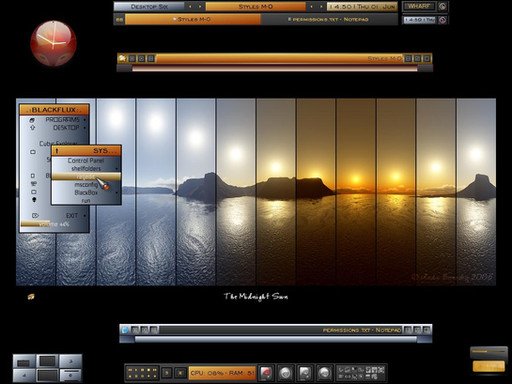This screenshot has height=384, width=512.
Task: Click the Styles M-O window scrollbar strip
Action: click(x=275, y=68)
